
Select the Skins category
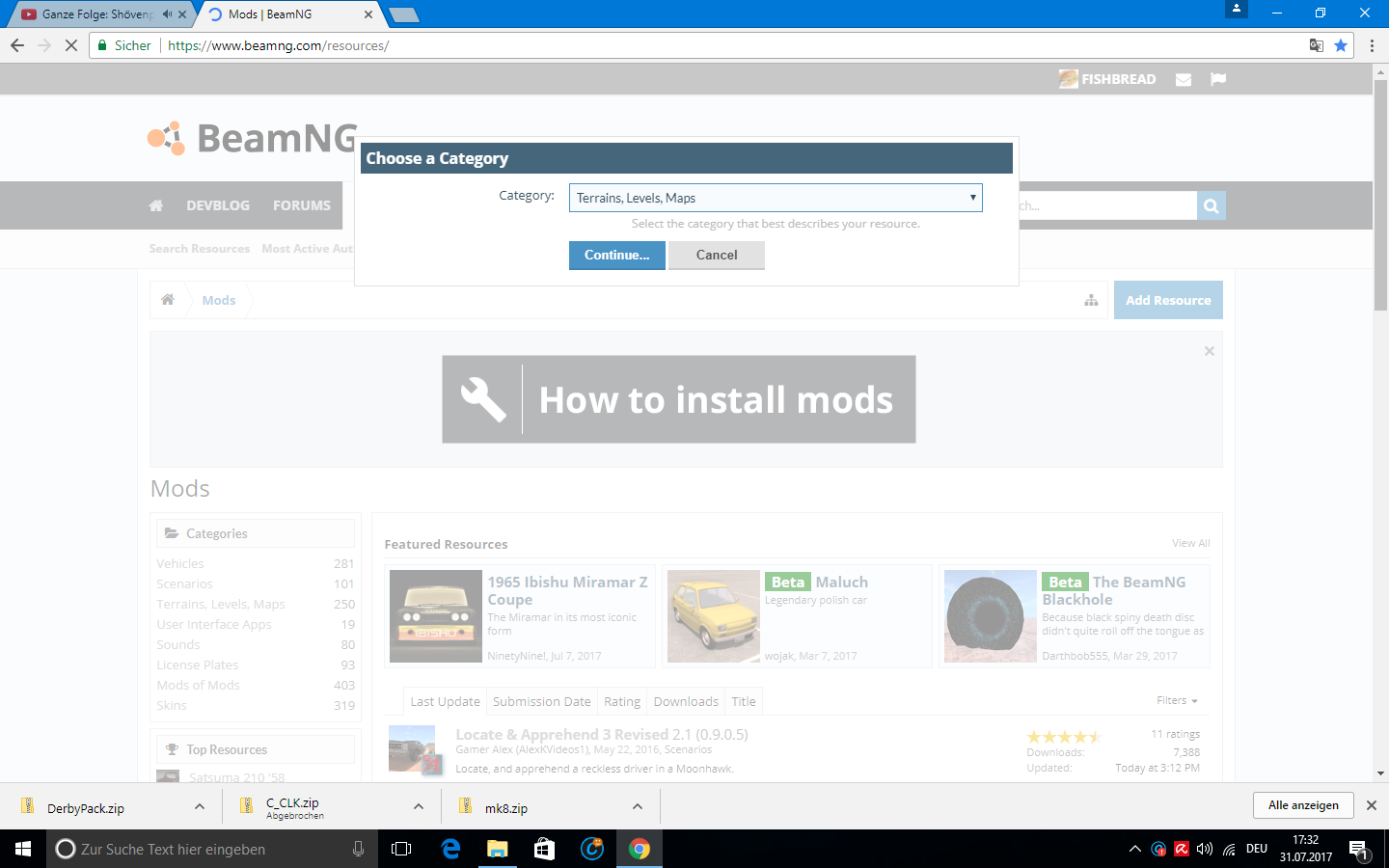click(x=172, y=705)
